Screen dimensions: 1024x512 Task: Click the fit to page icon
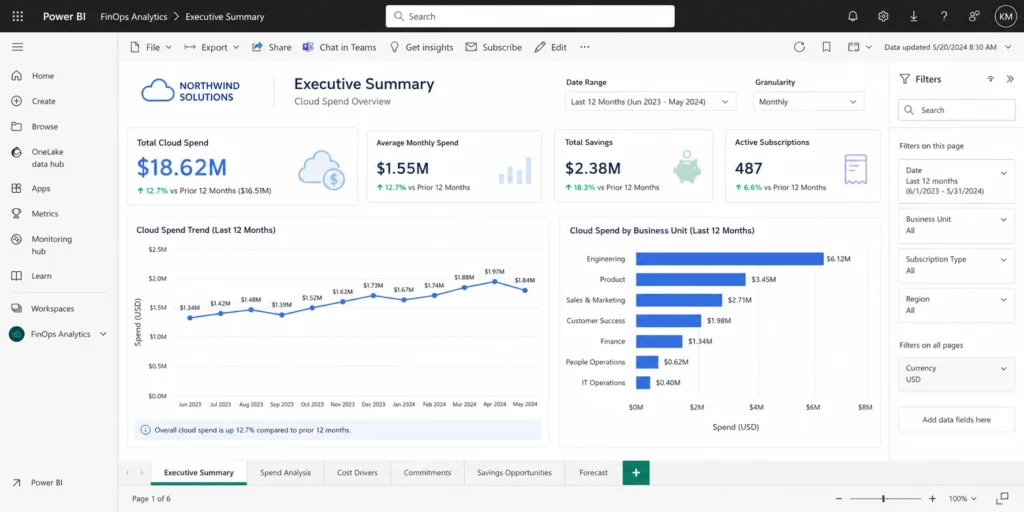pyautogui.click(x=1003, y=498)
